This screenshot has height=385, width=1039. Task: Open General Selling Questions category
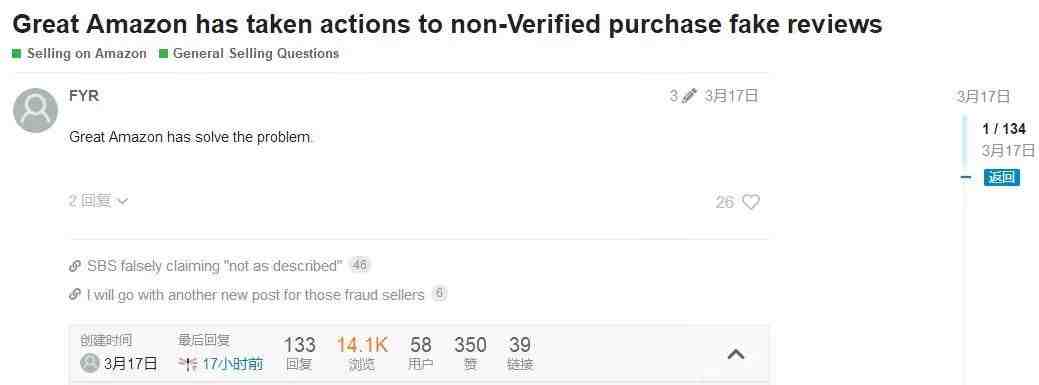[256, 54]
